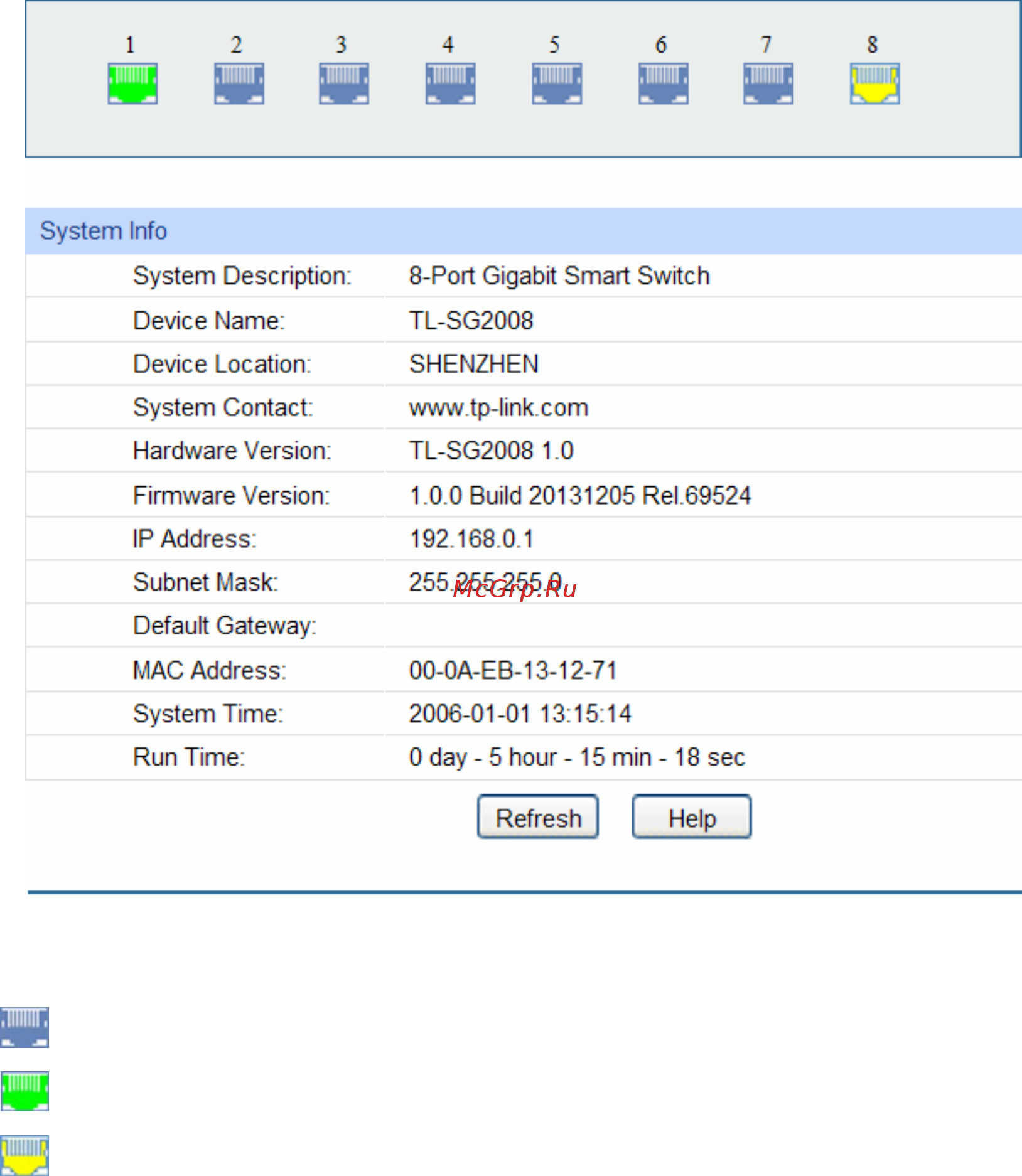Viewport: 1022px width, 1176px height.
Task: Select hardware version TL-SG2008 1.0
Action: click(492, 451)
